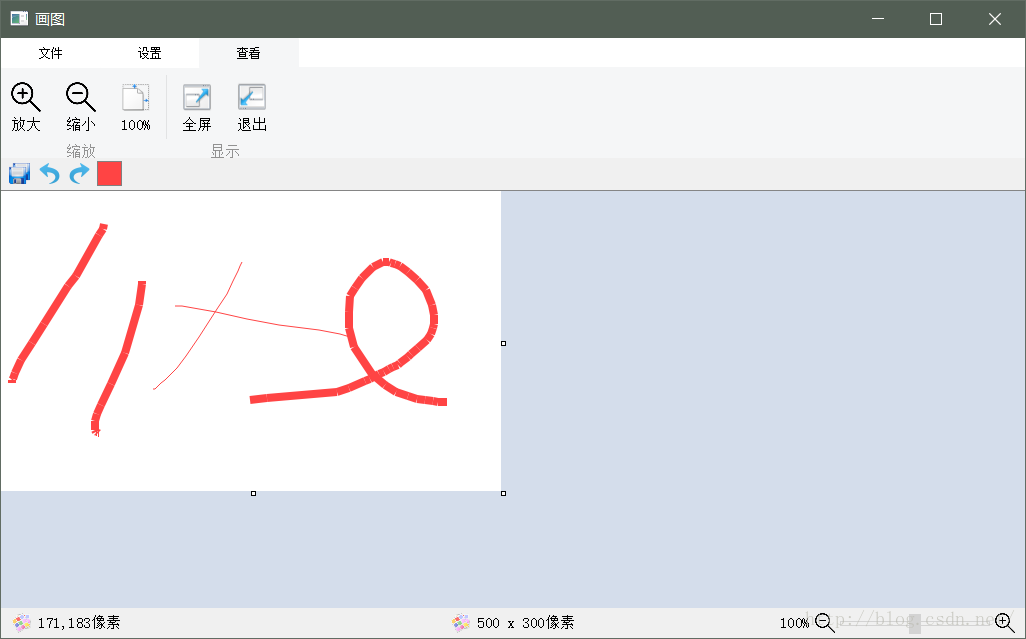Open the red color swatch in quick toolbar
This screenshot has height=639, width=1026.
pos(109,174)
